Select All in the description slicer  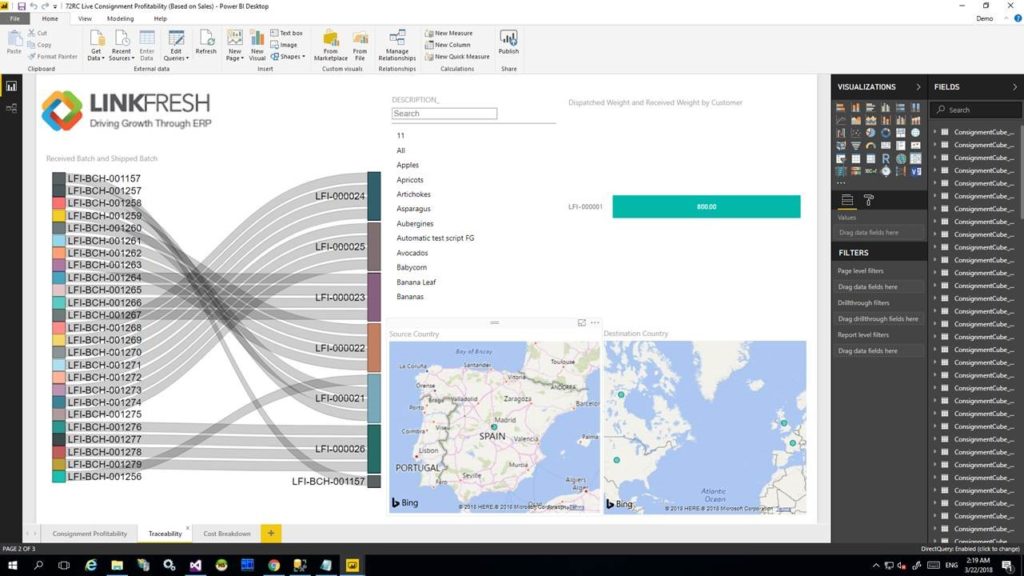(400, 150)
